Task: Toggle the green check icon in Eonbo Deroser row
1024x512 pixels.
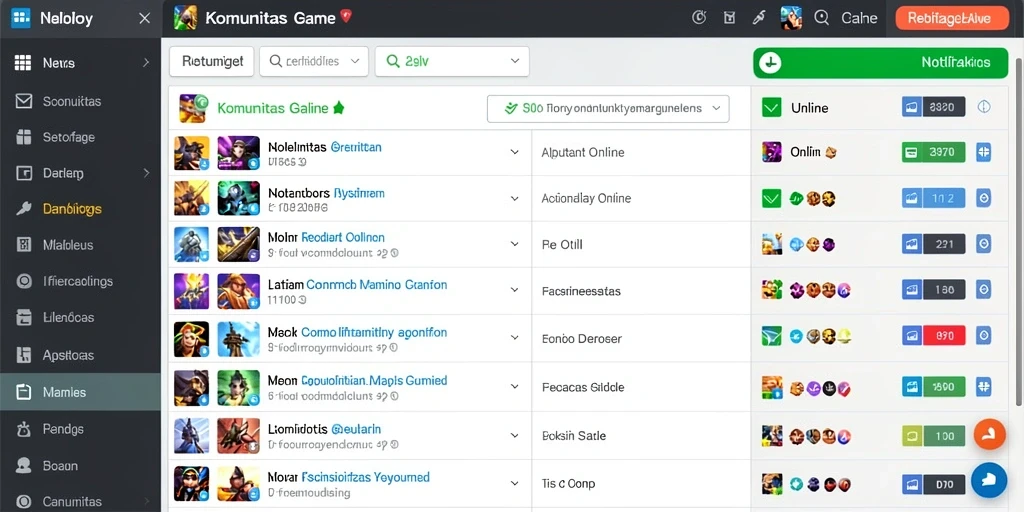Action: point(772,336)
